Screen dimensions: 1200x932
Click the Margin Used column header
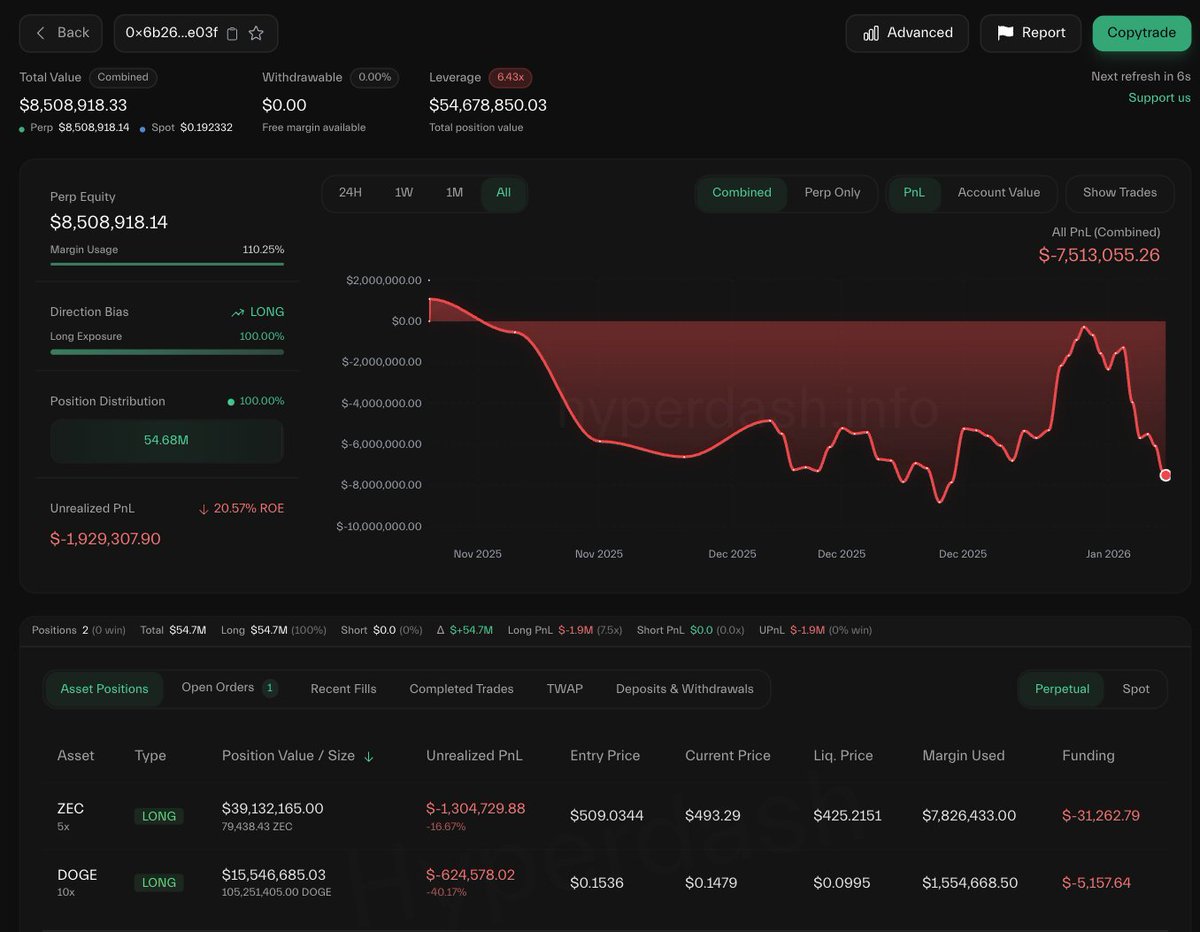point(963,756)
